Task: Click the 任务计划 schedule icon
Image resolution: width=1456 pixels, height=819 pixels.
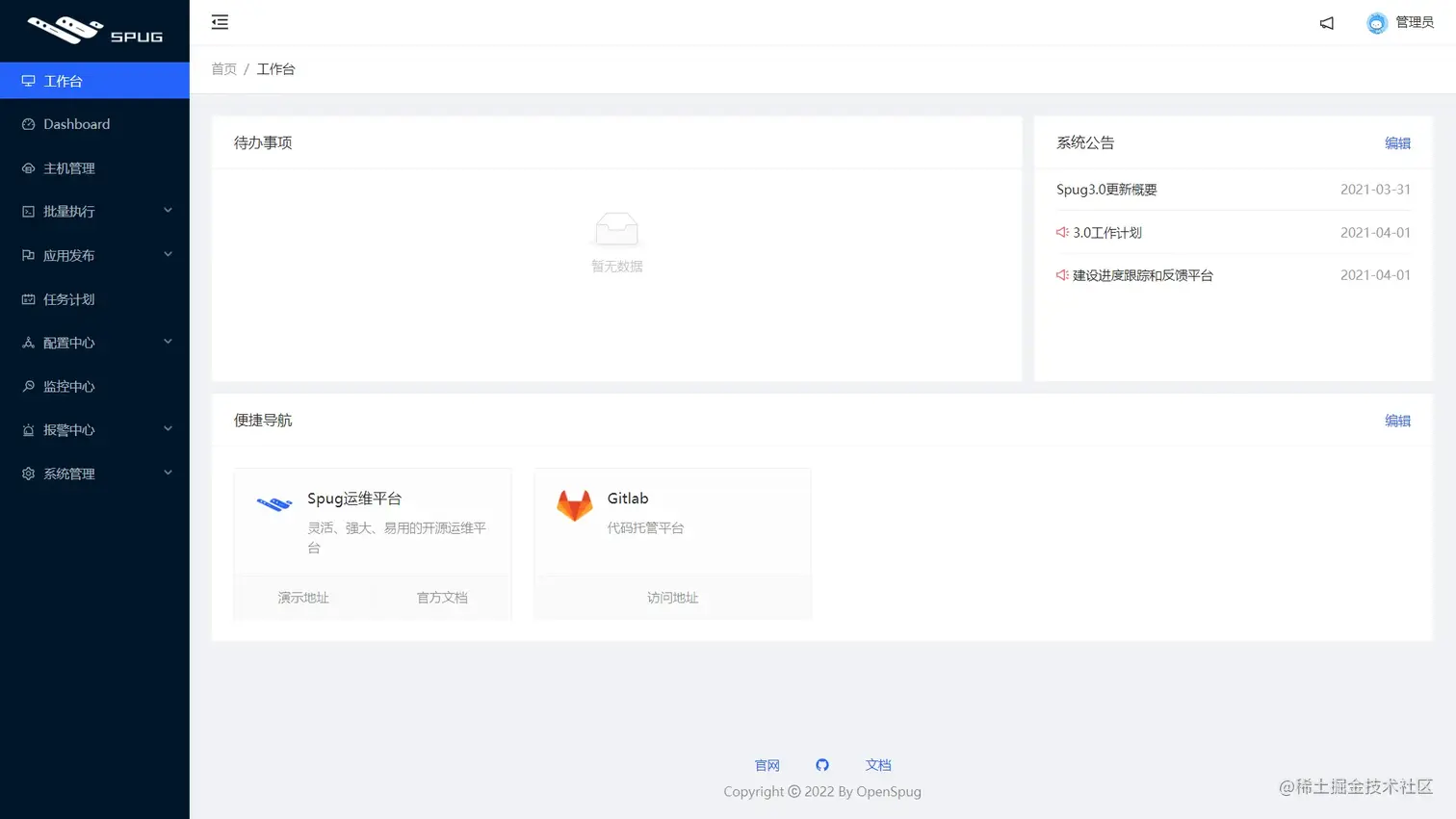Action: [28, 299]
